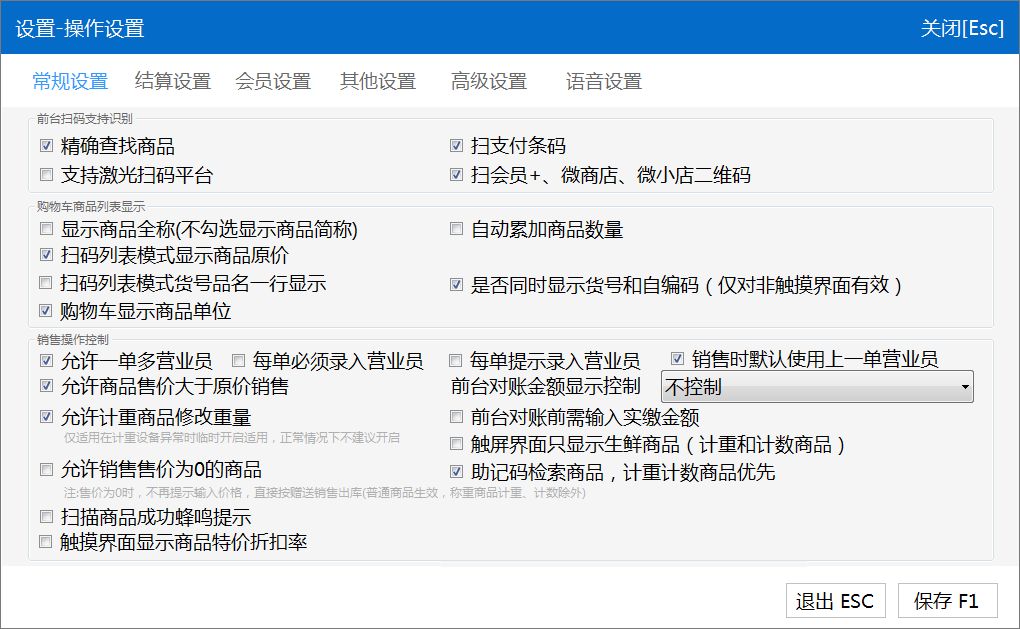Viewport: 1020px width, 629px height.
Task: Enable 扫描商品成功蜂鸣提示 checkbox
Action: (46, 517)
